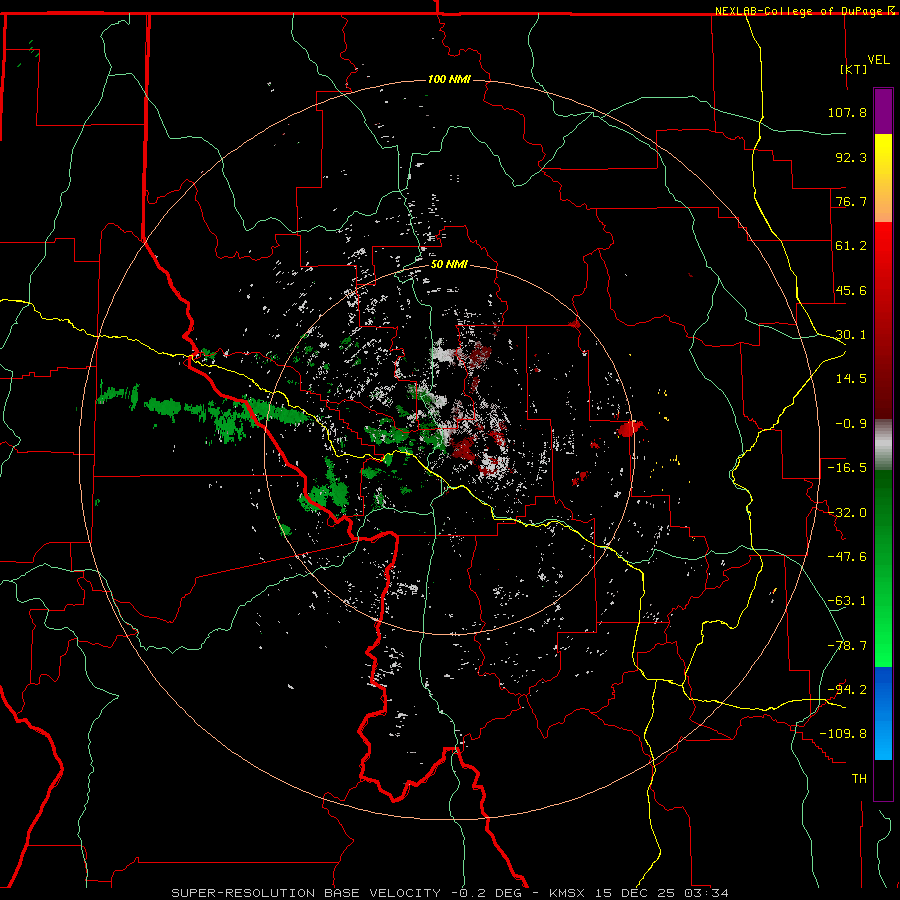Select the -63.1 legend value
900x900 pixels.
[847, 601]
